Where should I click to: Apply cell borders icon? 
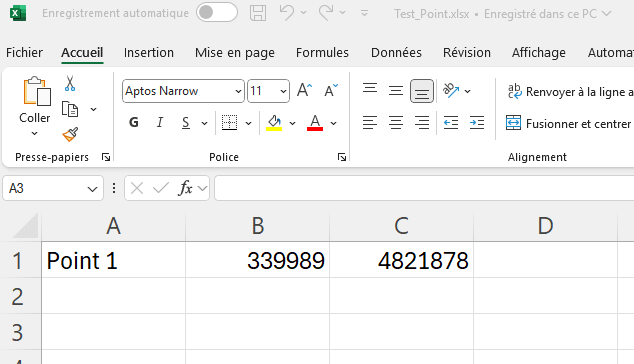(x=229, y=123)
